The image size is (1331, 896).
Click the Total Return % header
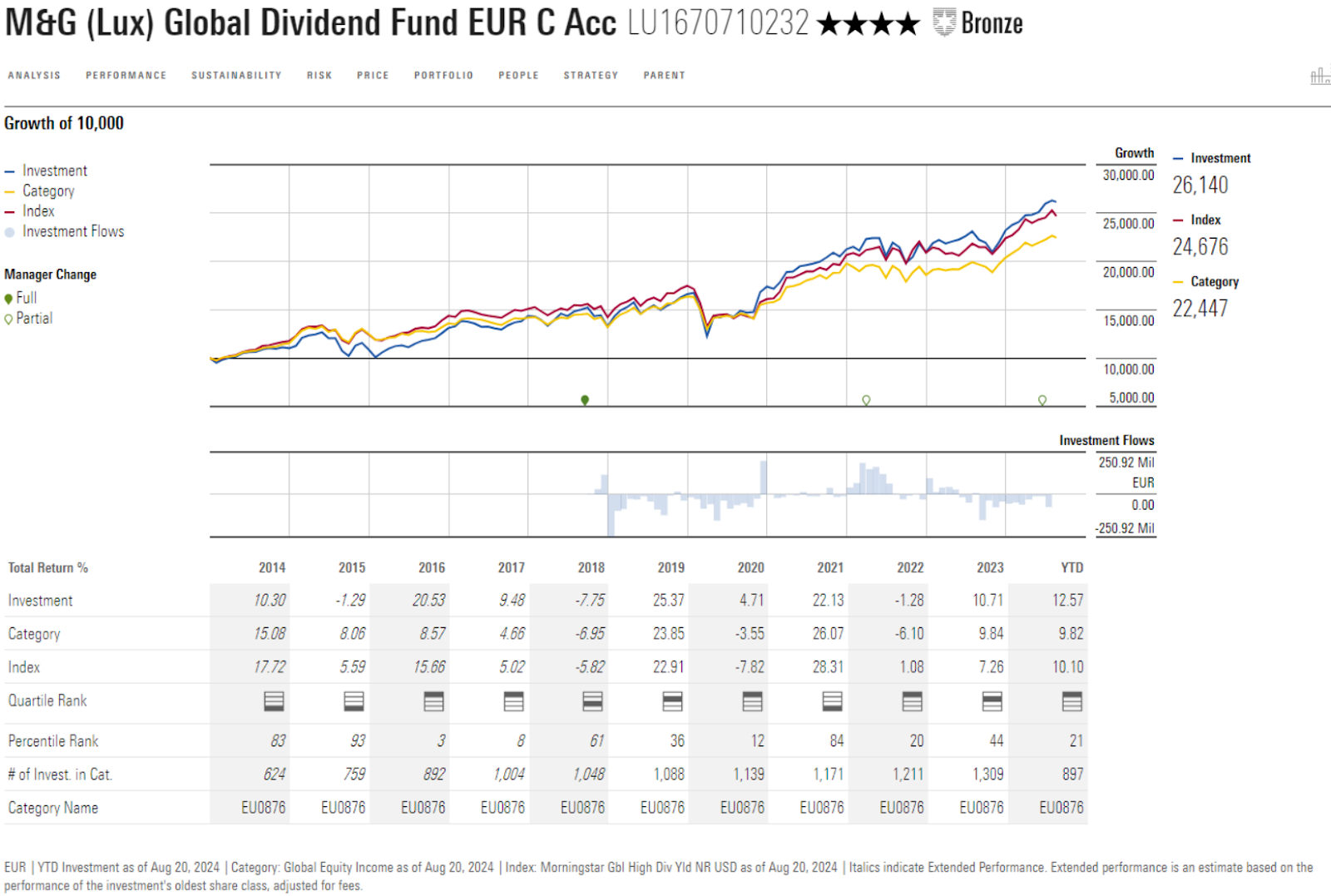48,567
